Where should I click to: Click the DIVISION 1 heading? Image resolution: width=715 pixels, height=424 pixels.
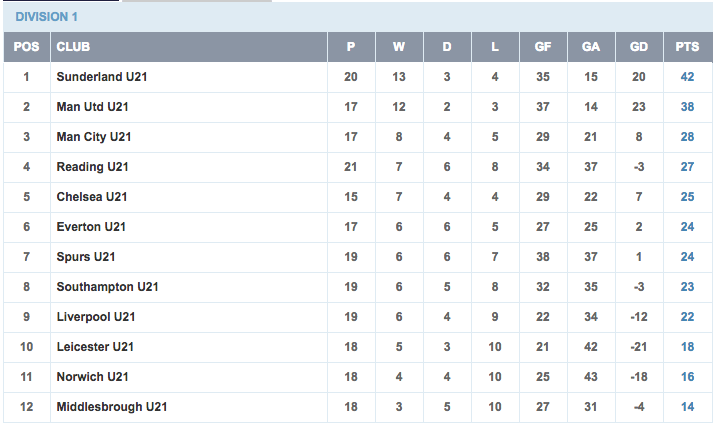coord(47,17)
